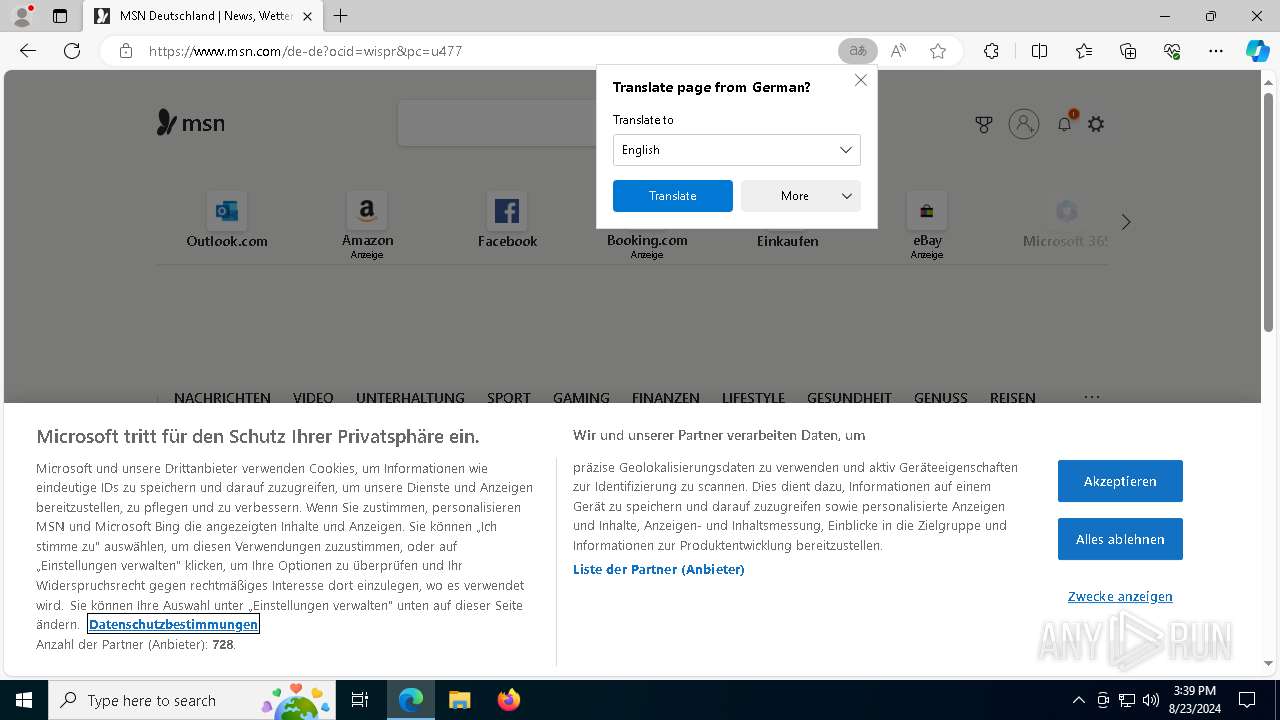
Task: Launch Firefox from taskbar
Action: coord(508,700)
